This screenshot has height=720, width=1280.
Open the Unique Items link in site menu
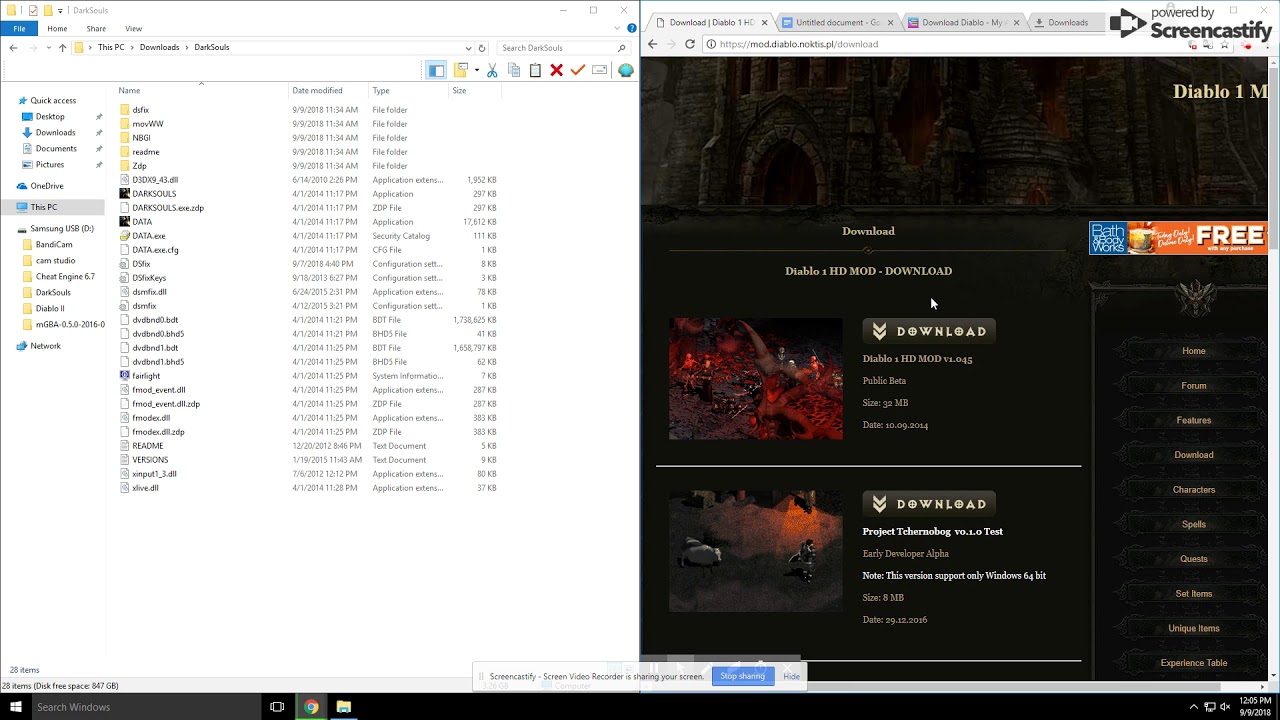tap(1194, 629)
